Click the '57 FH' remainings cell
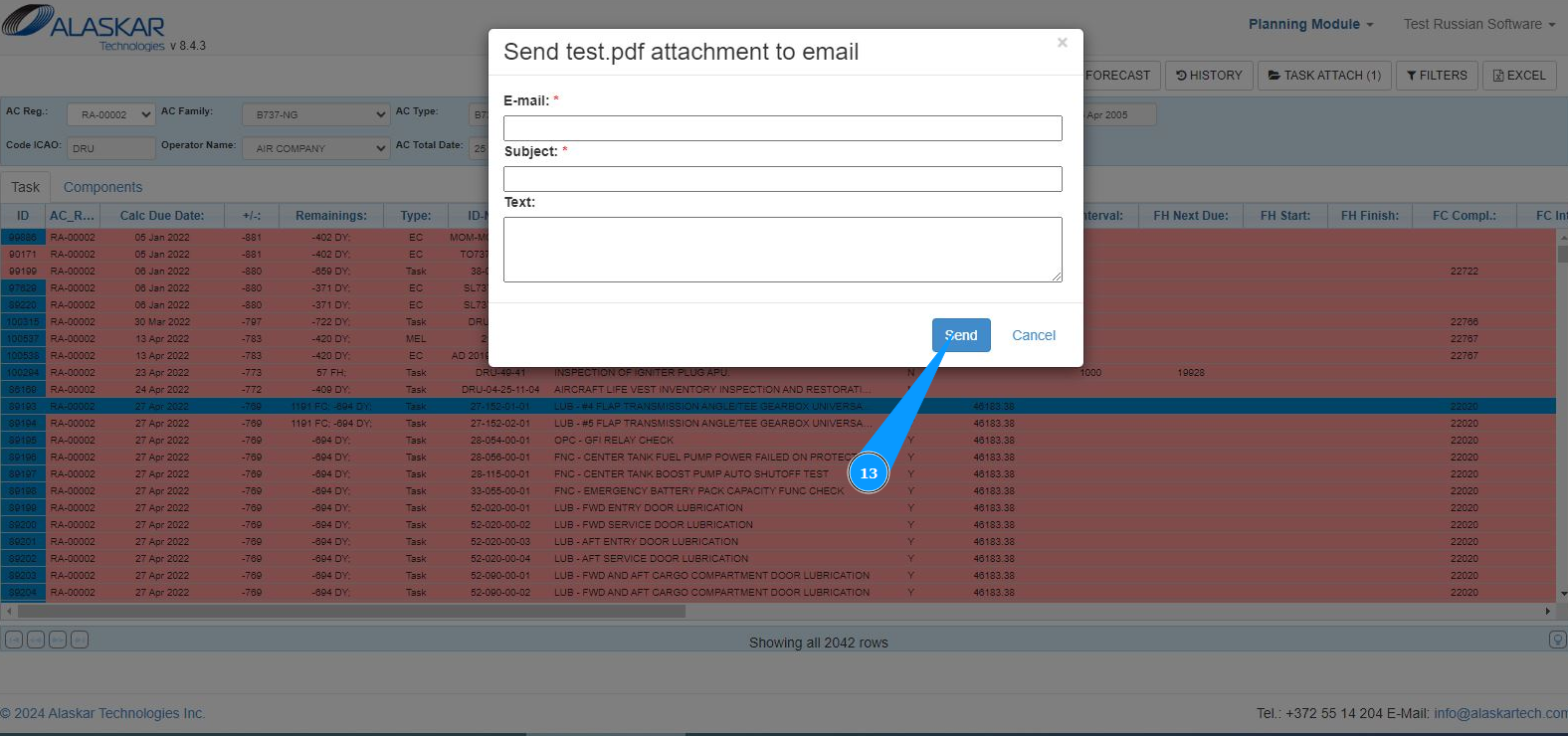 [x=331, y=373]
